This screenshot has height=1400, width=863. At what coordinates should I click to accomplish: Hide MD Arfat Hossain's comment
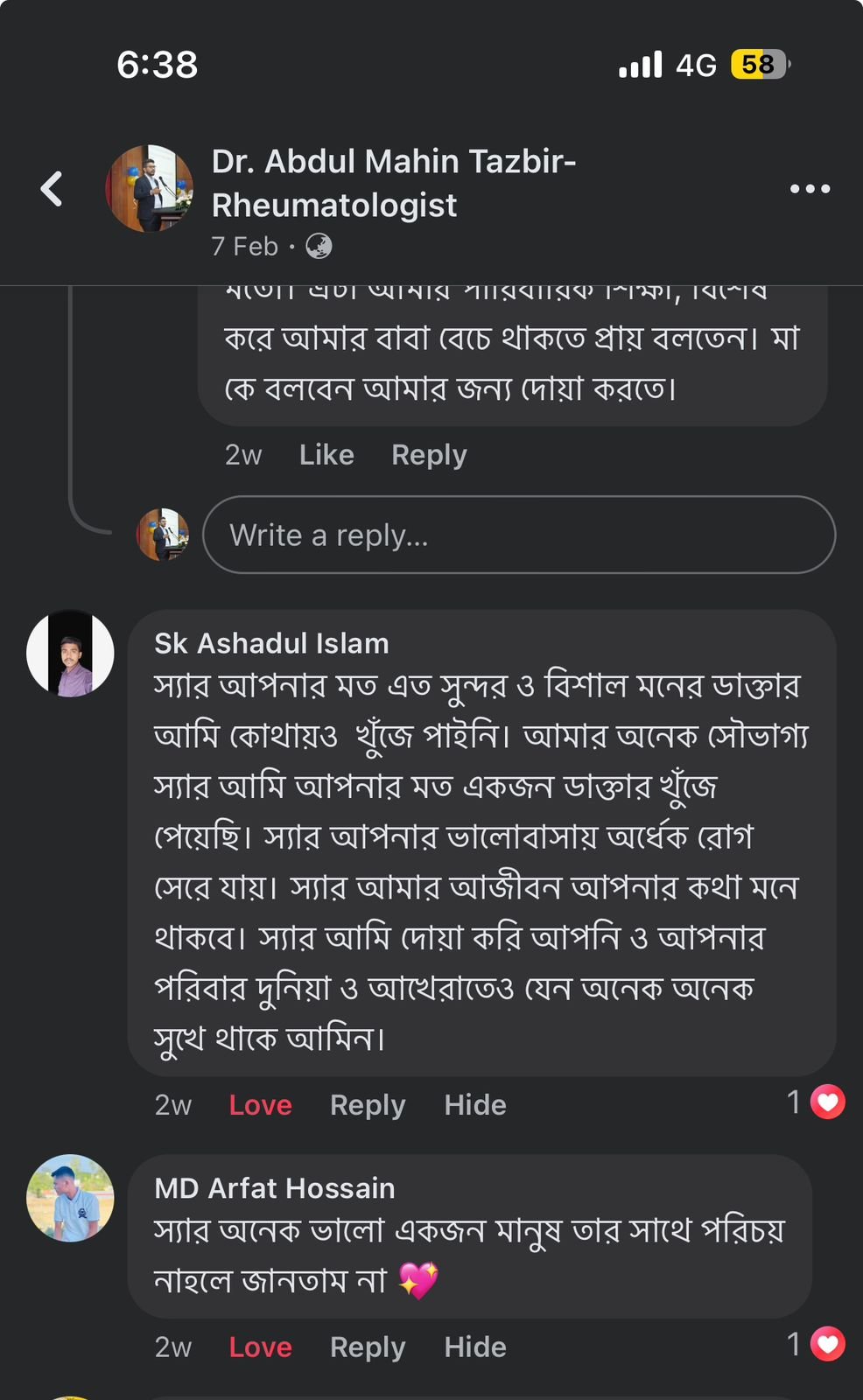click(x=475, y=1347)
